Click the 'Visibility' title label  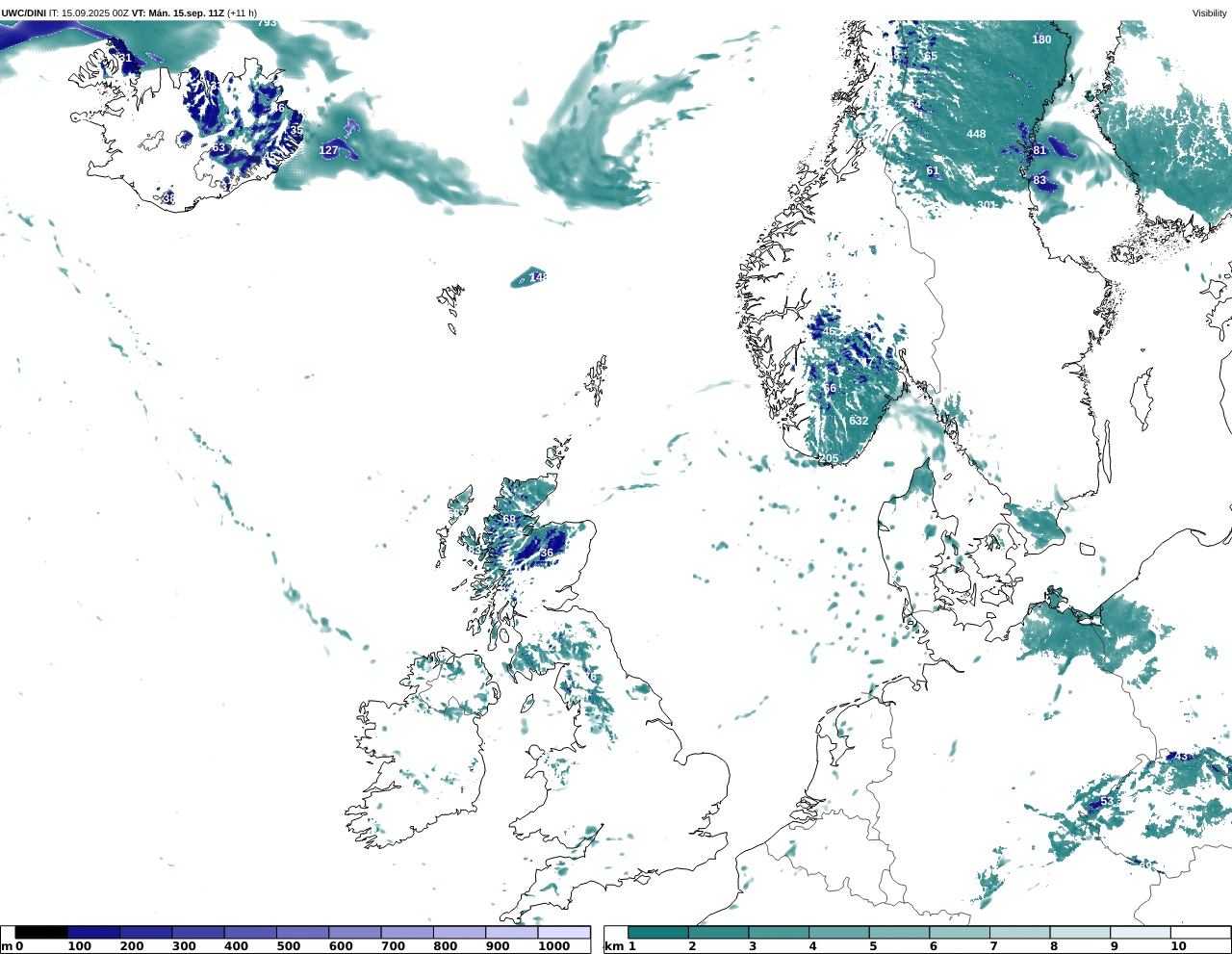coord(1209,13)
